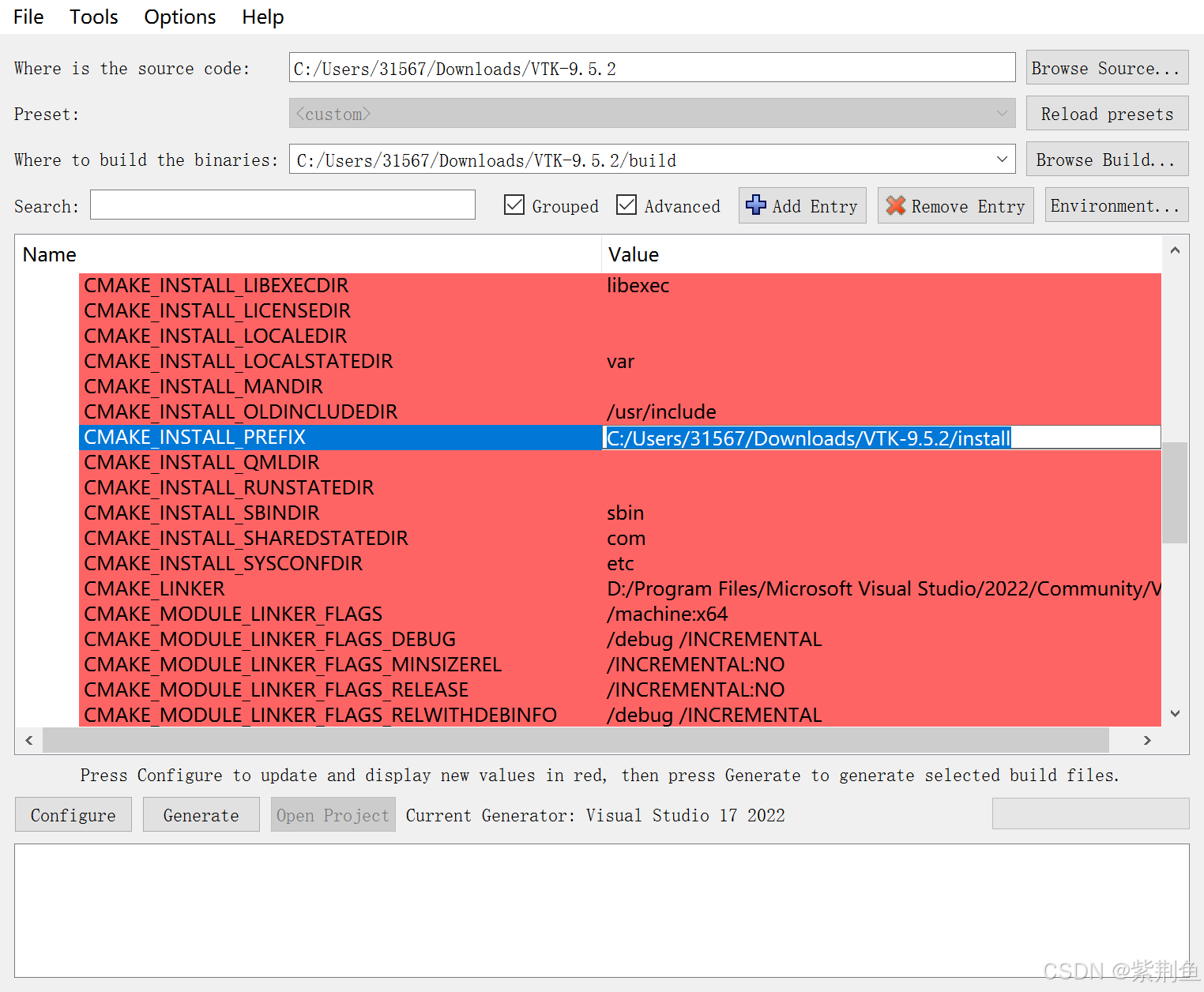
Task: Select the CMAKE_INSTALL_QMLDIR row
Action: click(x=620, y=462)
